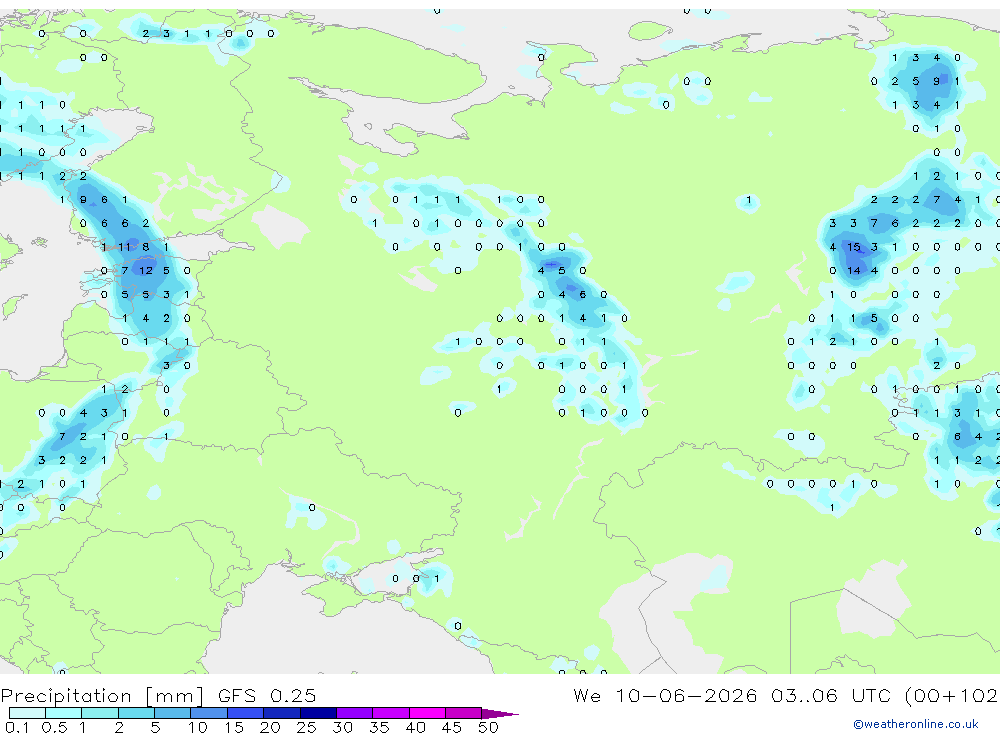Select the 2–5 mm legend color swatch
This screenshot has width=1000, height=733.
click(136, 713)
